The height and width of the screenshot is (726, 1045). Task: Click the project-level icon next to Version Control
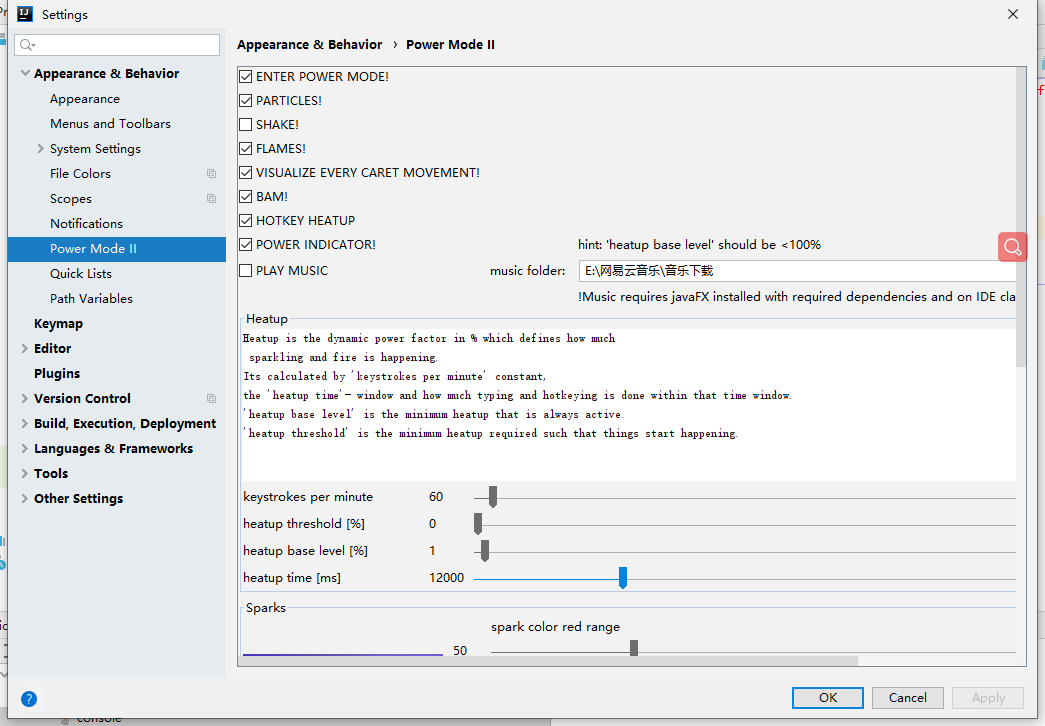point(211,397)
